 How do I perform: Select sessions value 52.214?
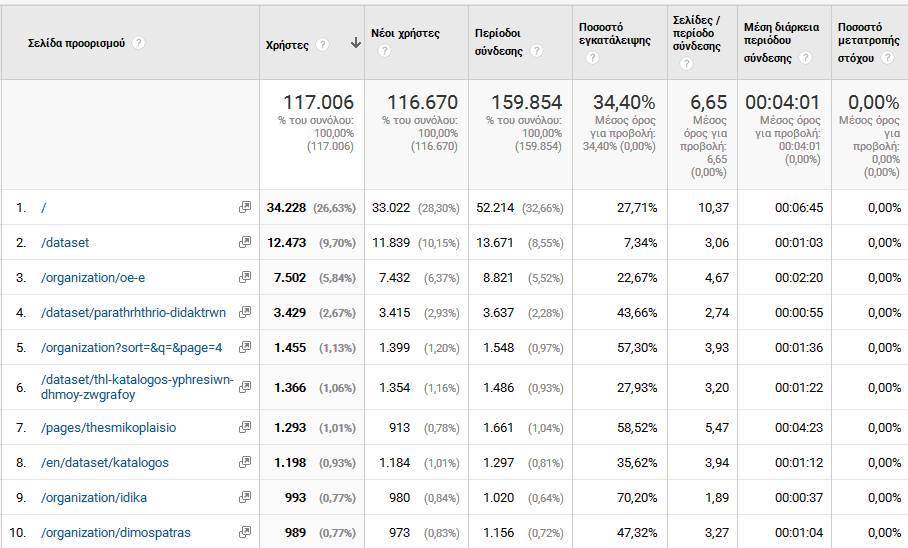495,207
